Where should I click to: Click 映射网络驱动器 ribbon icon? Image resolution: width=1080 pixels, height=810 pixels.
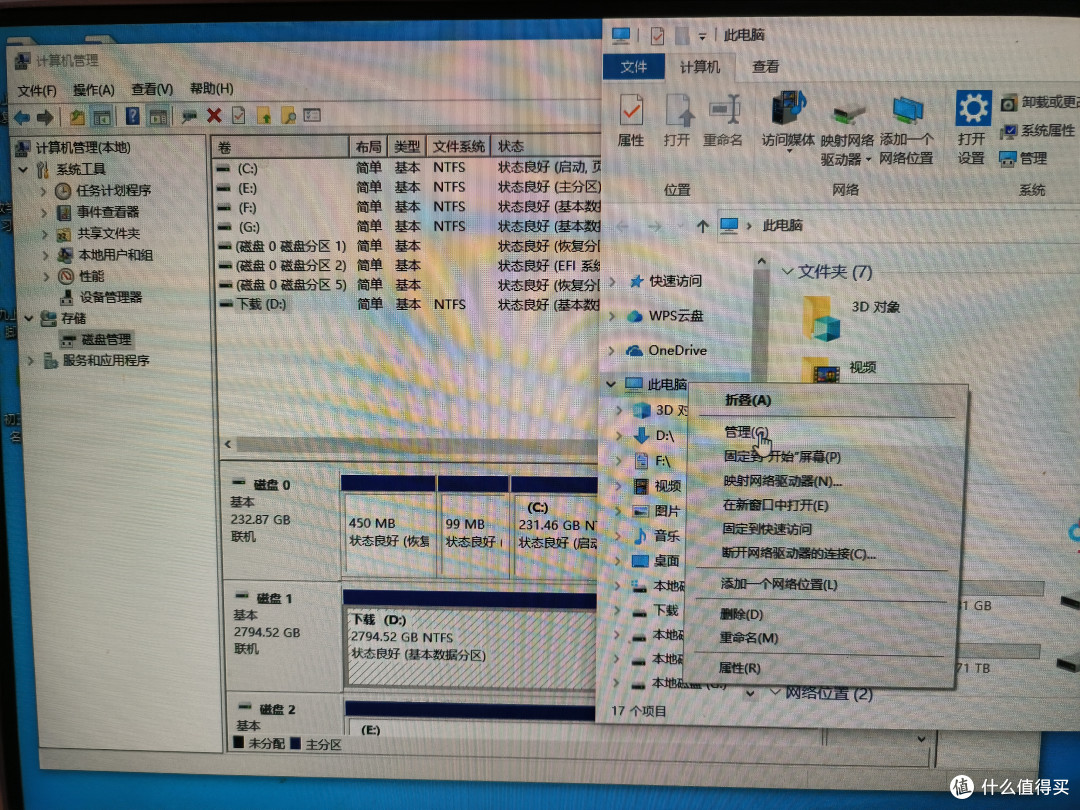[x=847, y=132]
